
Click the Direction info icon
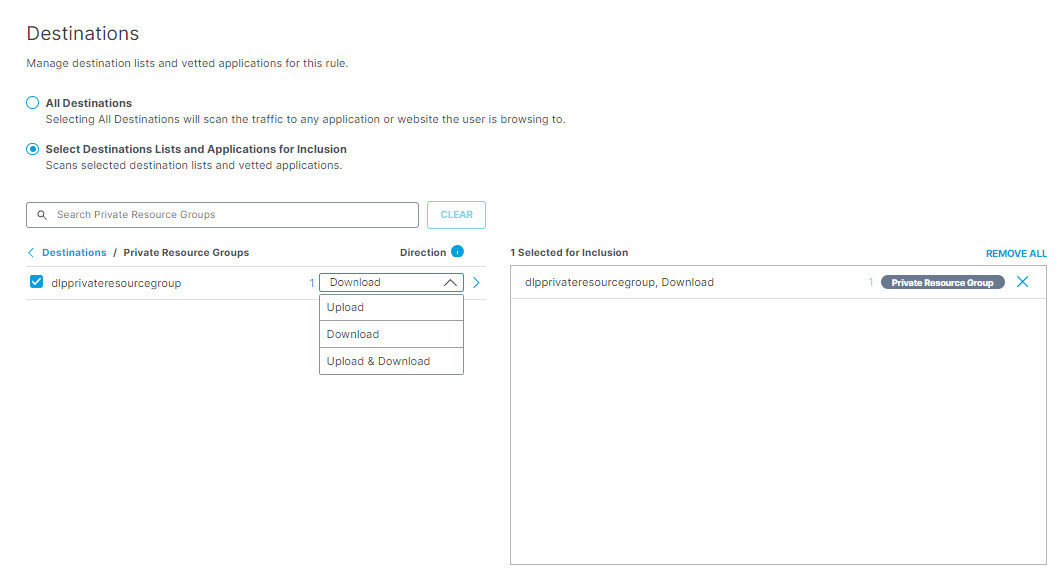click(457, 252)
